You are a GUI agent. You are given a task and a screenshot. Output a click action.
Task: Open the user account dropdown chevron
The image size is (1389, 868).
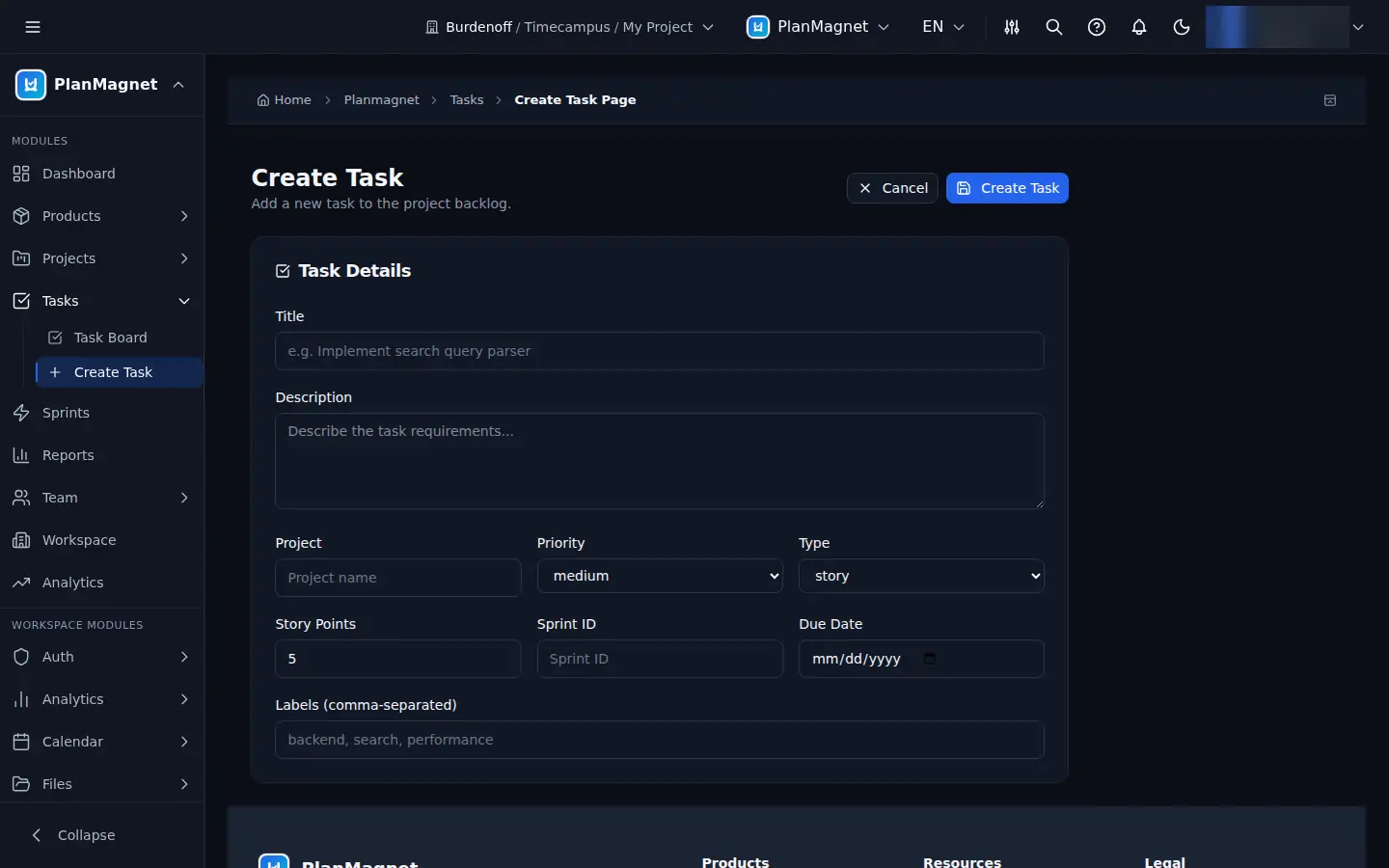tap(1358, 27)
